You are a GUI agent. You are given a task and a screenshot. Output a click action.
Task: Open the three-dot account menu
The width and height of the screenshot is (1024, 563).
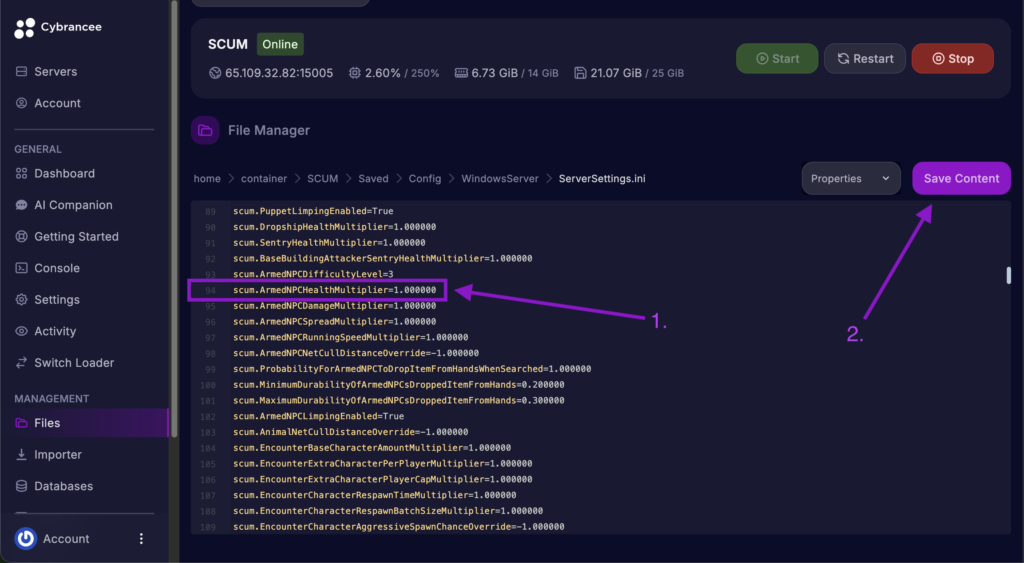141,539
